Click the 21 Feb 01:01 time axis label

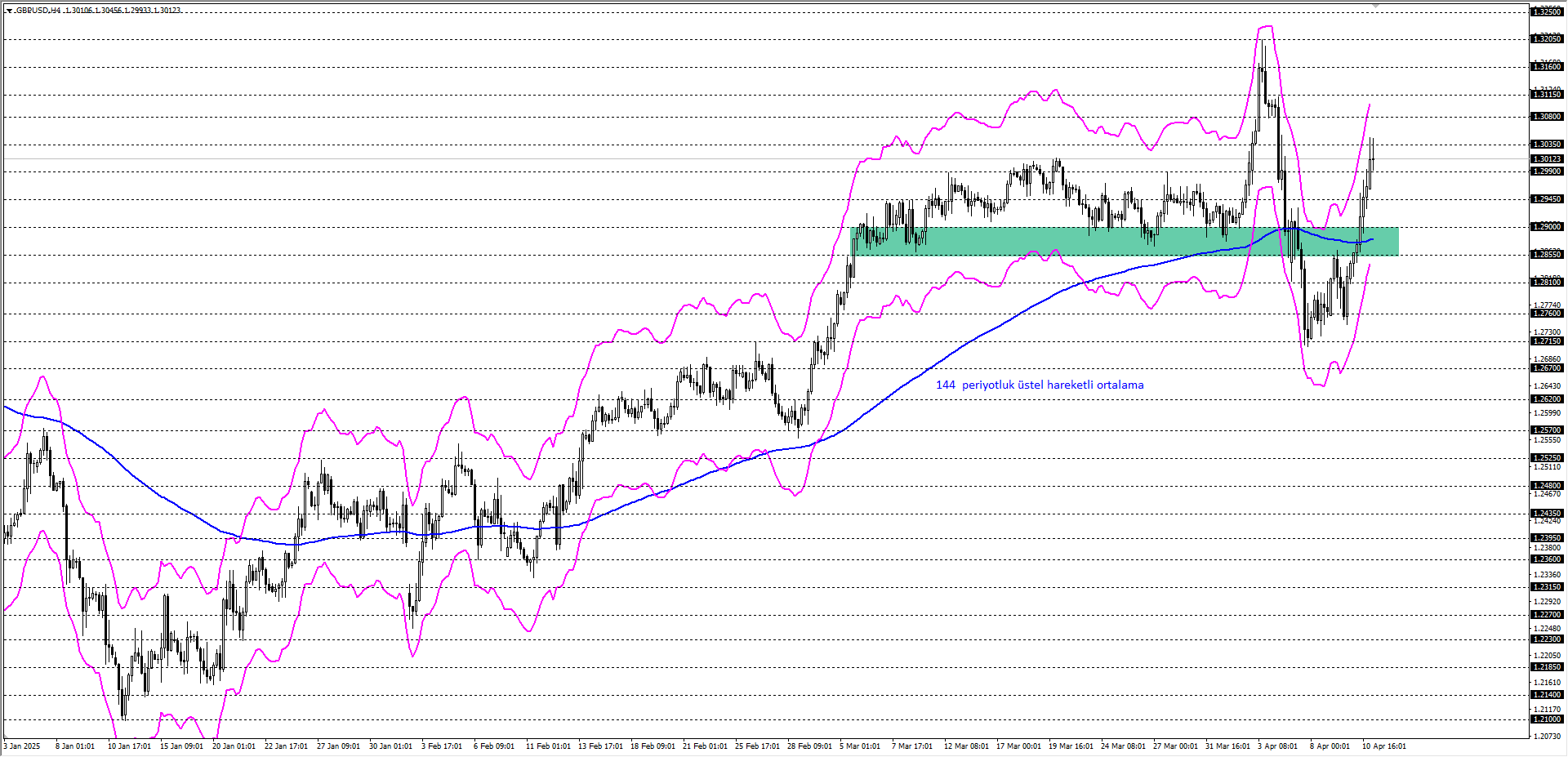pyautogui.click(x=705, y=746)
